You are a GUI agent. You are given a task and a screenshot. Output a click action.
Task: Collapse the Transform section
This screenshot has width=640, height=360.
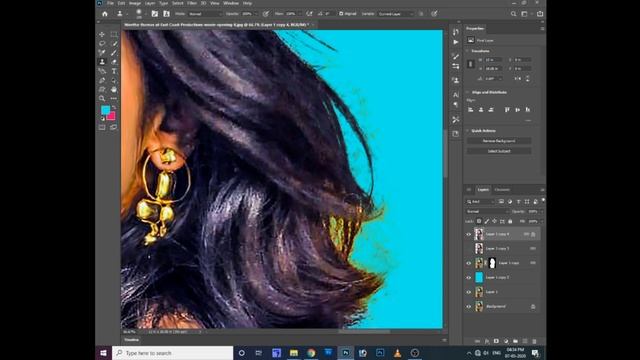pos(468,51)
